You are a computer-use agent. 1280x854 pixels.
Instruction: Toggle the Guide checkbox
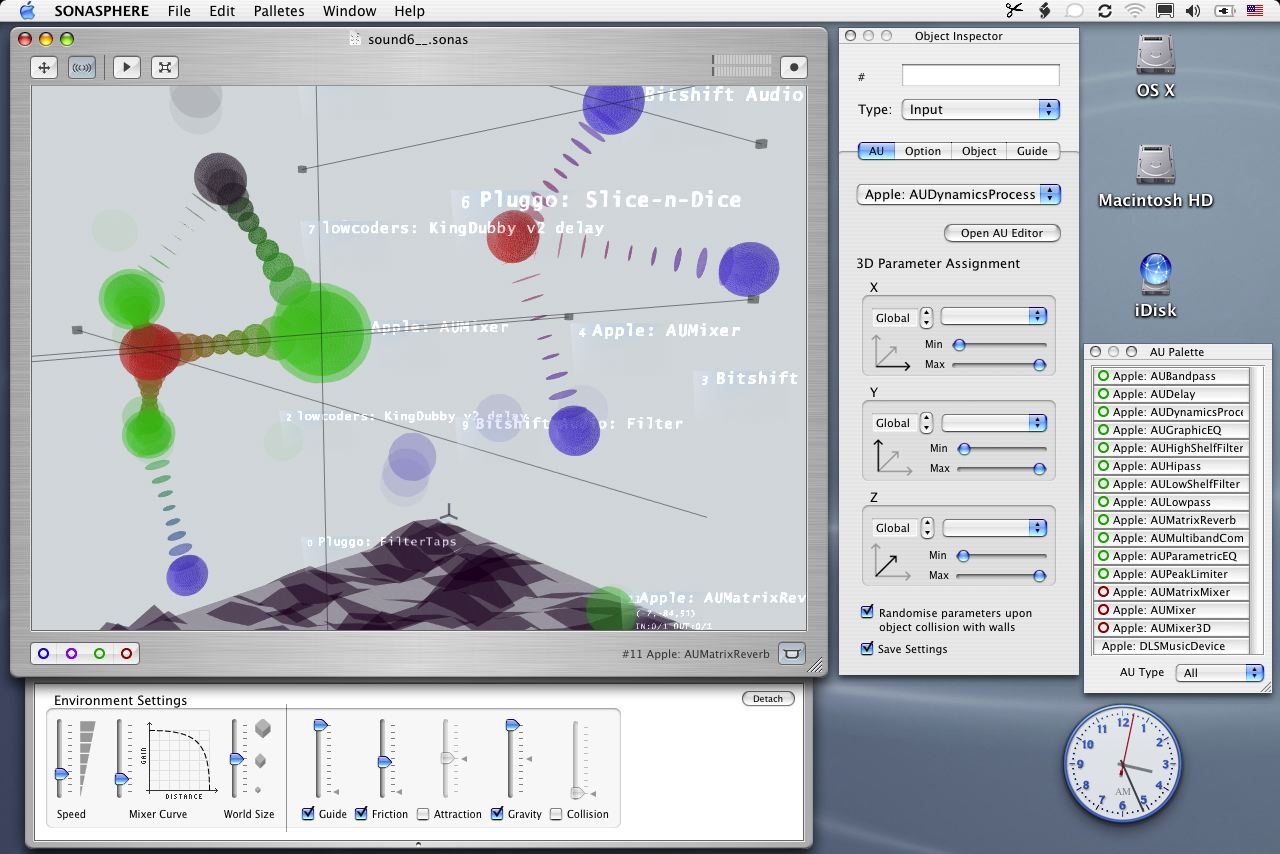pyautogui.click(x=308, y=814)
